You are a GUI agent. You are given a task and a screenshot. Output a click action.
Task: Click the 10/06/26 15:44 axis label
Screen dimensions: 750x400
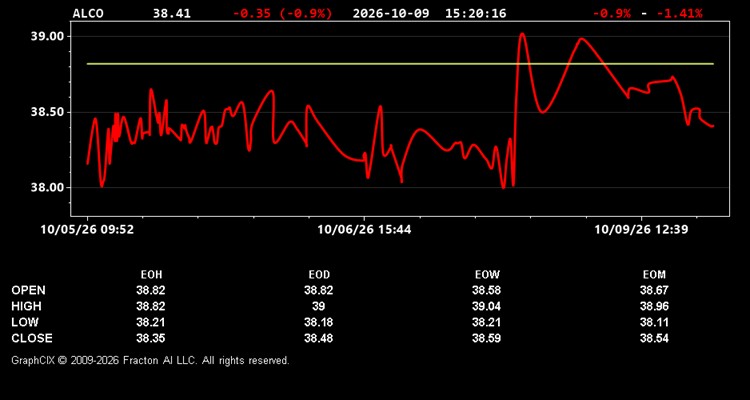pyautogui.click(x=364, y=230)
